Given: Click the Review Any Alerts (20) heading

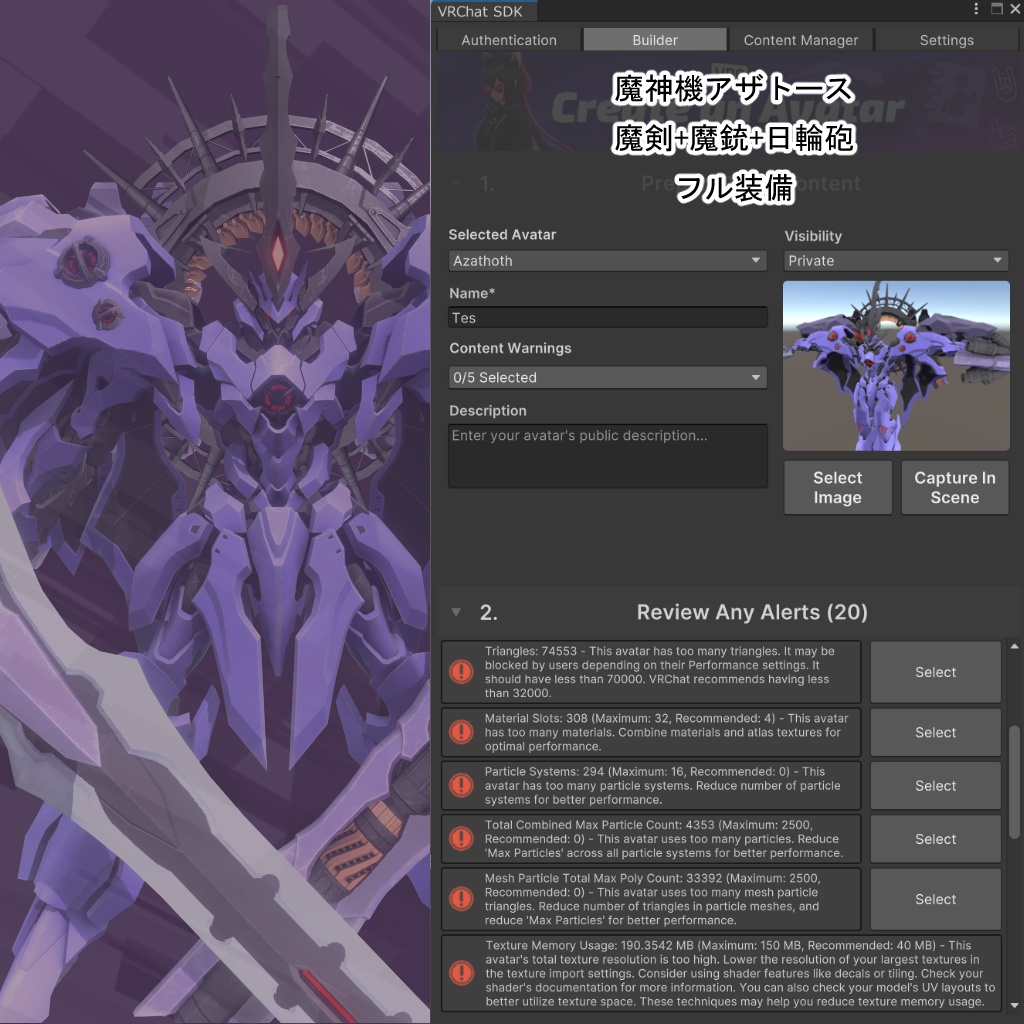Looking at the screenshot, I should point(752,612).
